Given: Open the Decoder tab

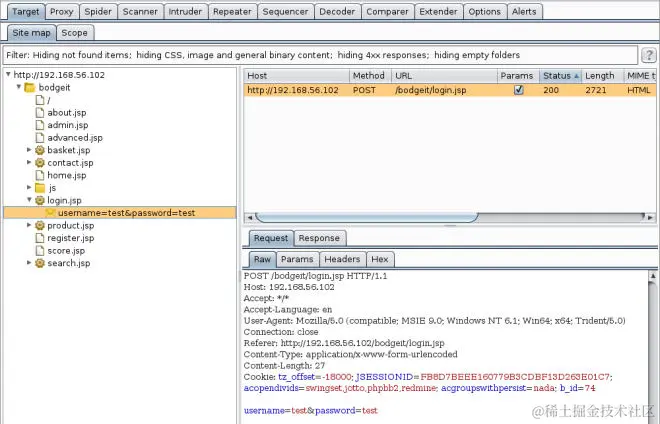Looking at the screenshot, I should point(337,12).
